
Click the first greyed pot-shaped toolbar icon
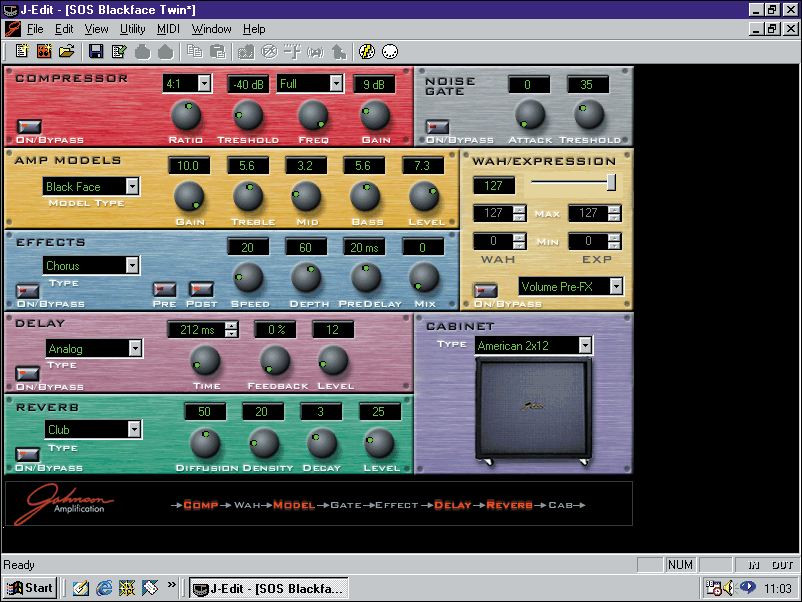pyautogui.click(x=143, y=52)
